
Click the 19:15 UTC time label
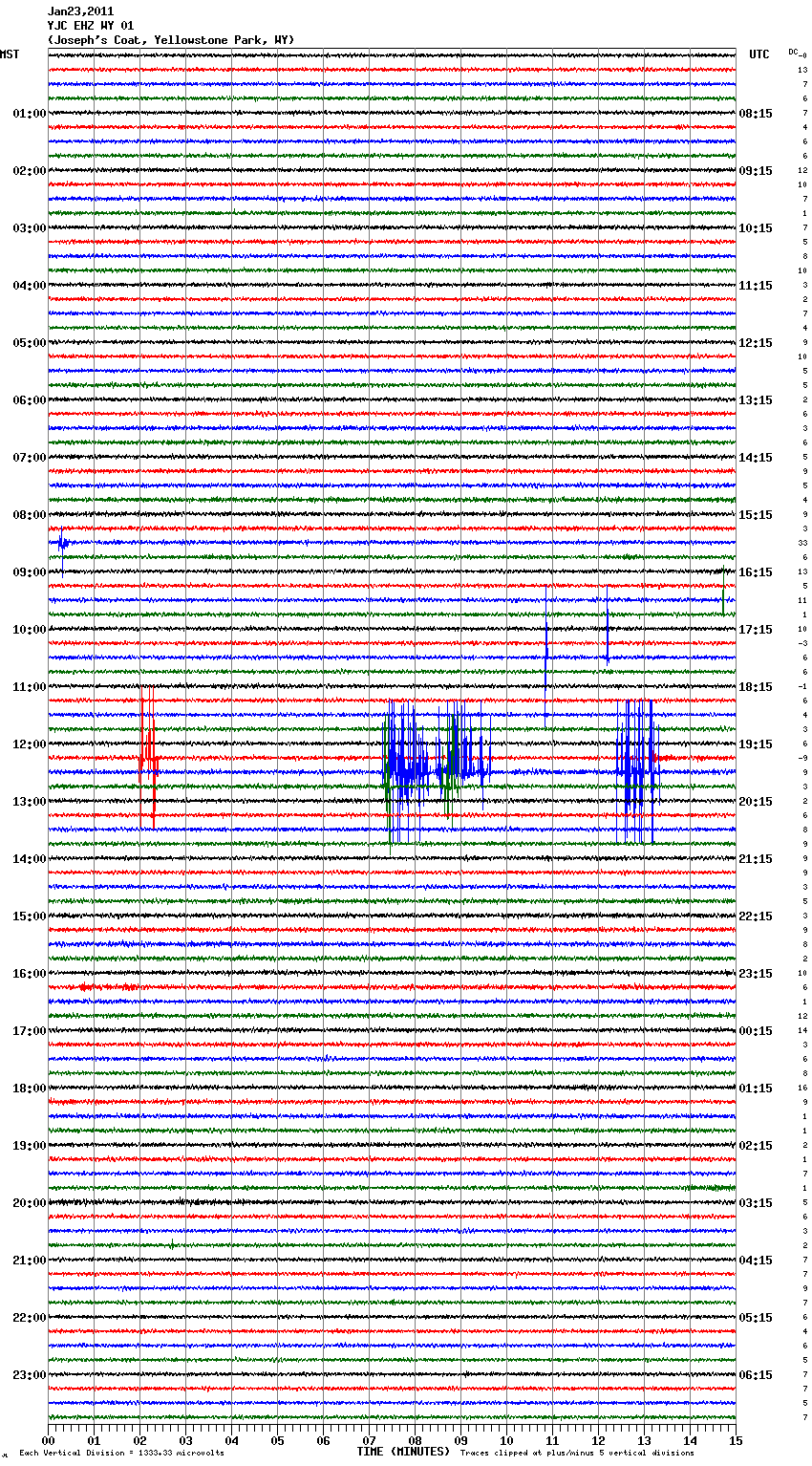(x=756, y=744)
